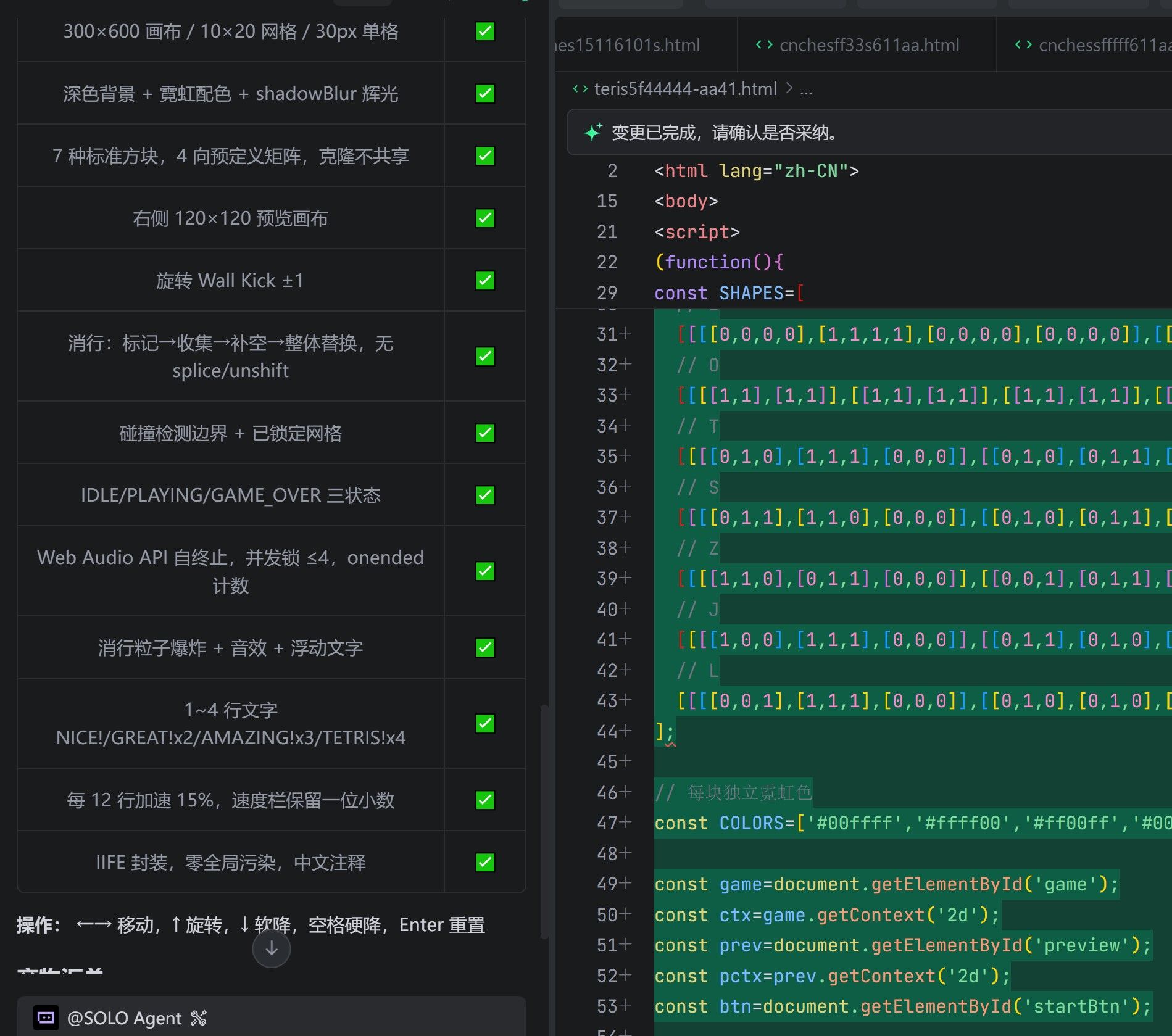
Task: Expand the breadcrumb chevron after teris5f44444-aa41.html
Action: (x=789, y=89)
